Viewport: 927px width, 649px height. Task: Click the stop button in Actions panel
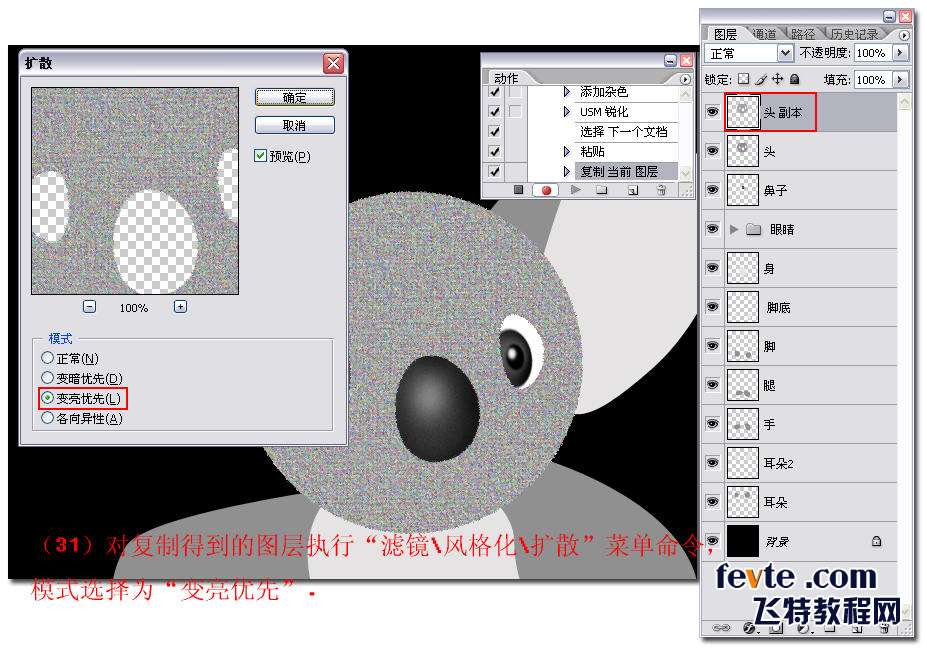point(518,189)
